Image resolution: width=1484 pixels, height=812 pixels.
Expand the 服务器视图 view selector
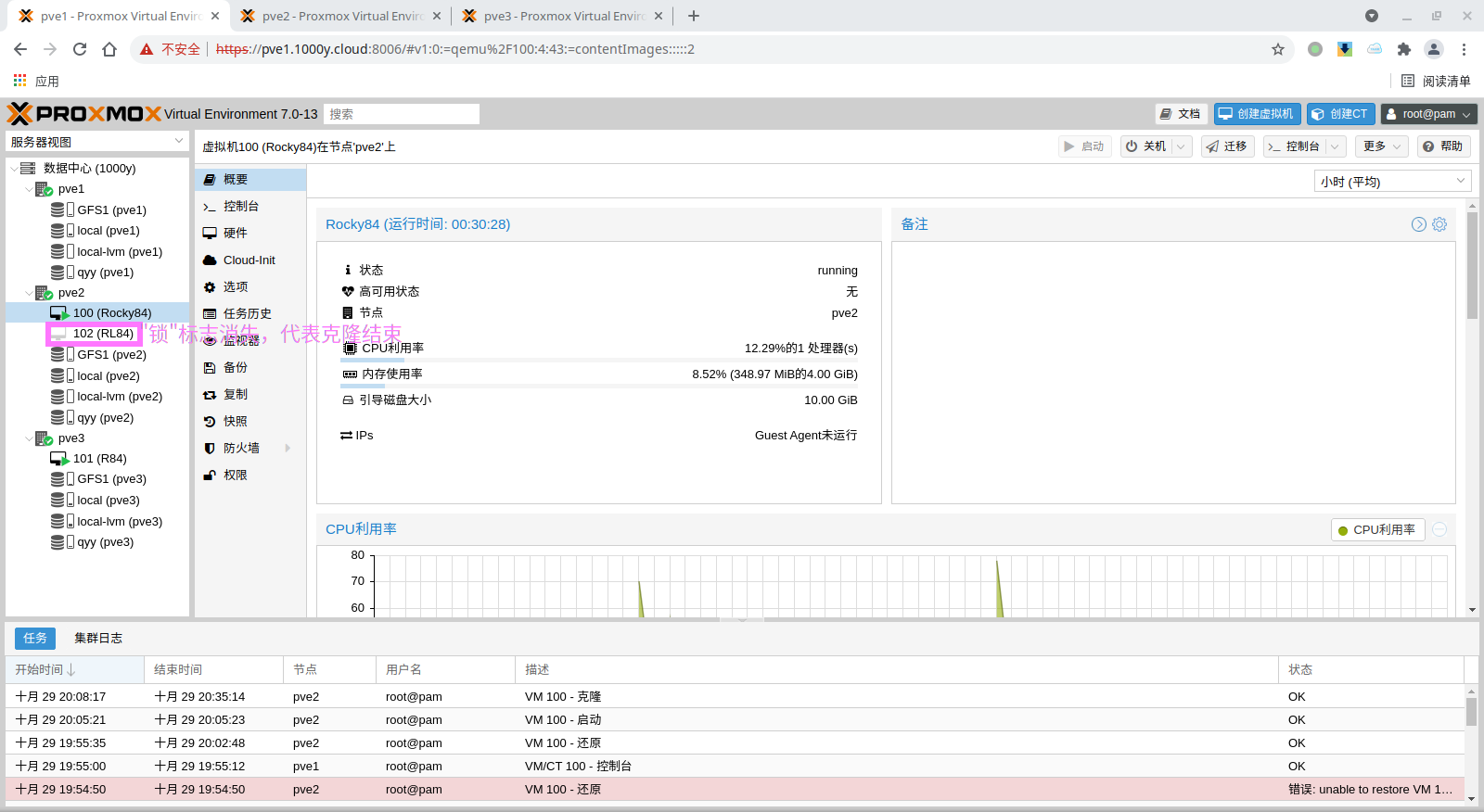pyautogui.click(x=97, y=142)
